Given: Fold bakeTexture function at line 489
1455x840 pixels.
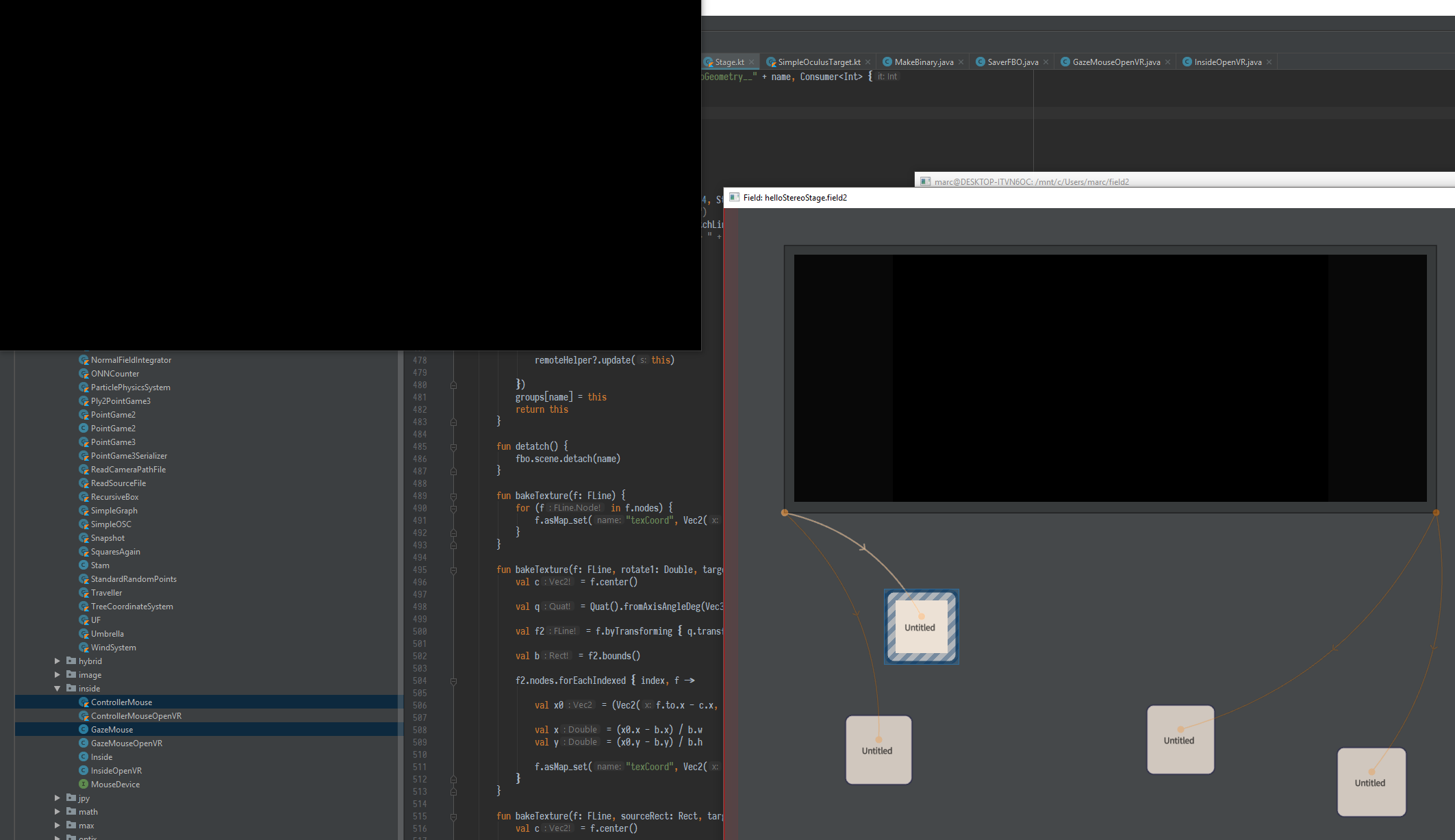Looking at the screenshot, I should tap(453, 496).
